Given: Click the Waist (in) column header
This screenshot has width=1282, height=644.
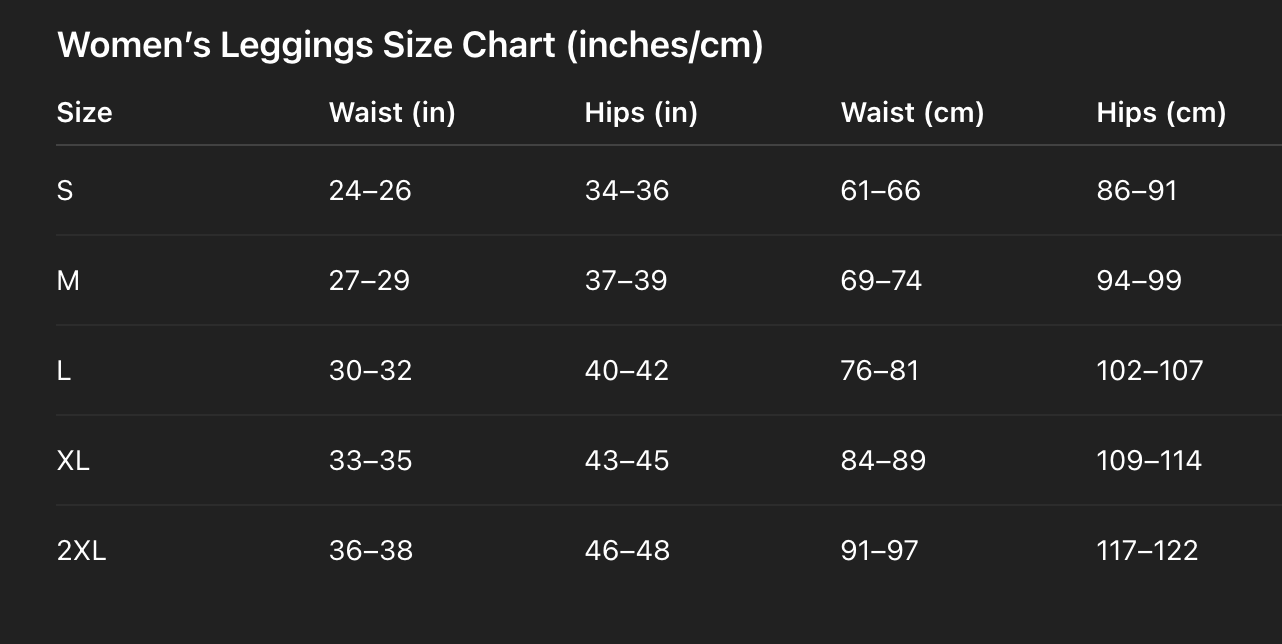Looking at the screenshot, I should click(392, 112).
